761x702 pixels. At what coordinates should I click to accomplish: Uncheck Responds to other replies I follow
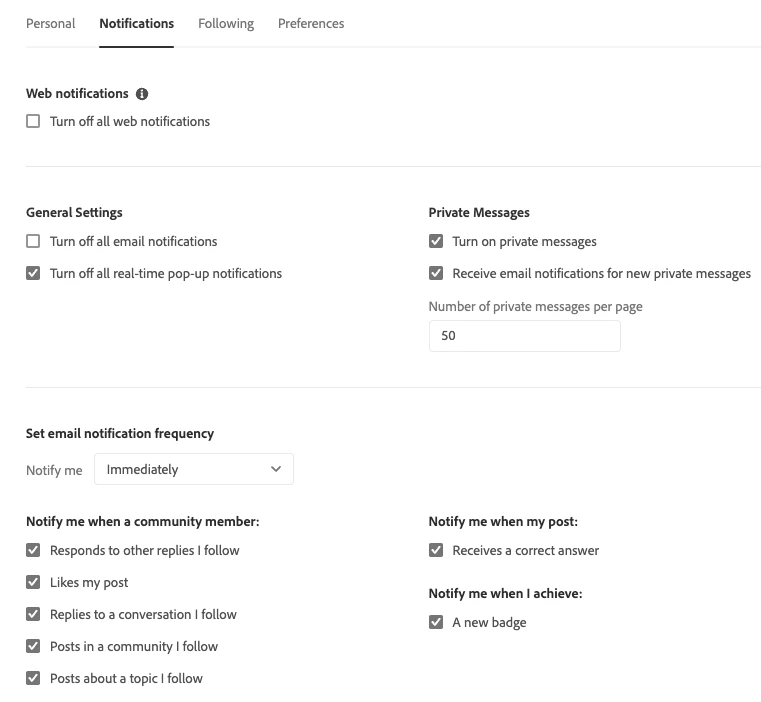34,550
